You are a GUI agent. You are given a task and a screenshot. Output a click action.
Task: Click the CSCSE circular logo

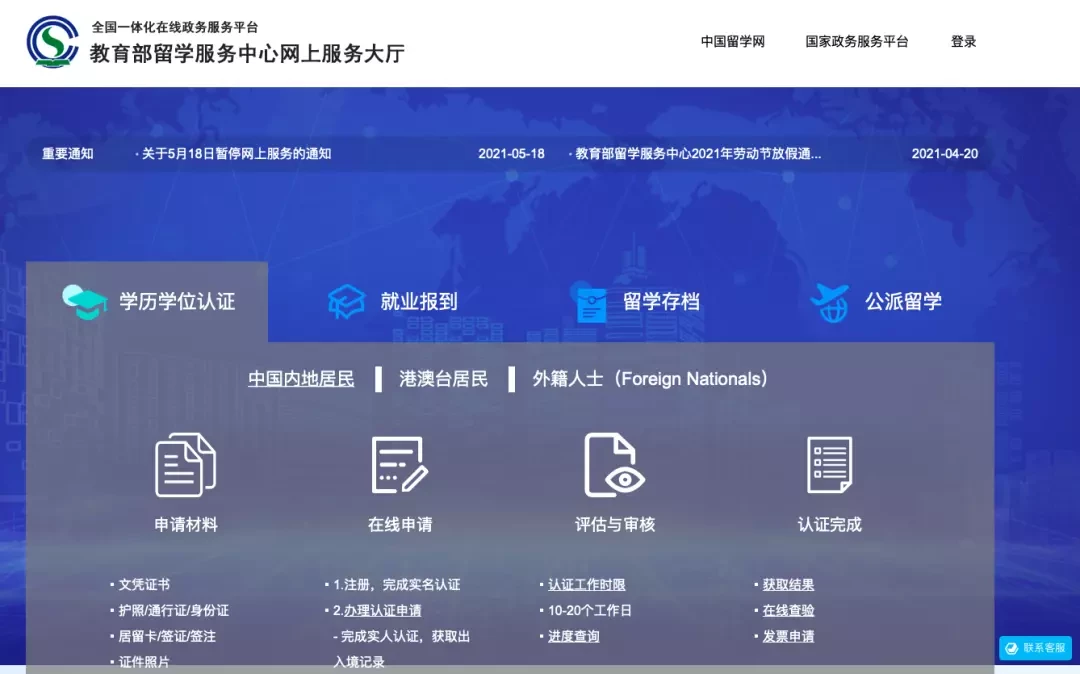click(52, 42)
